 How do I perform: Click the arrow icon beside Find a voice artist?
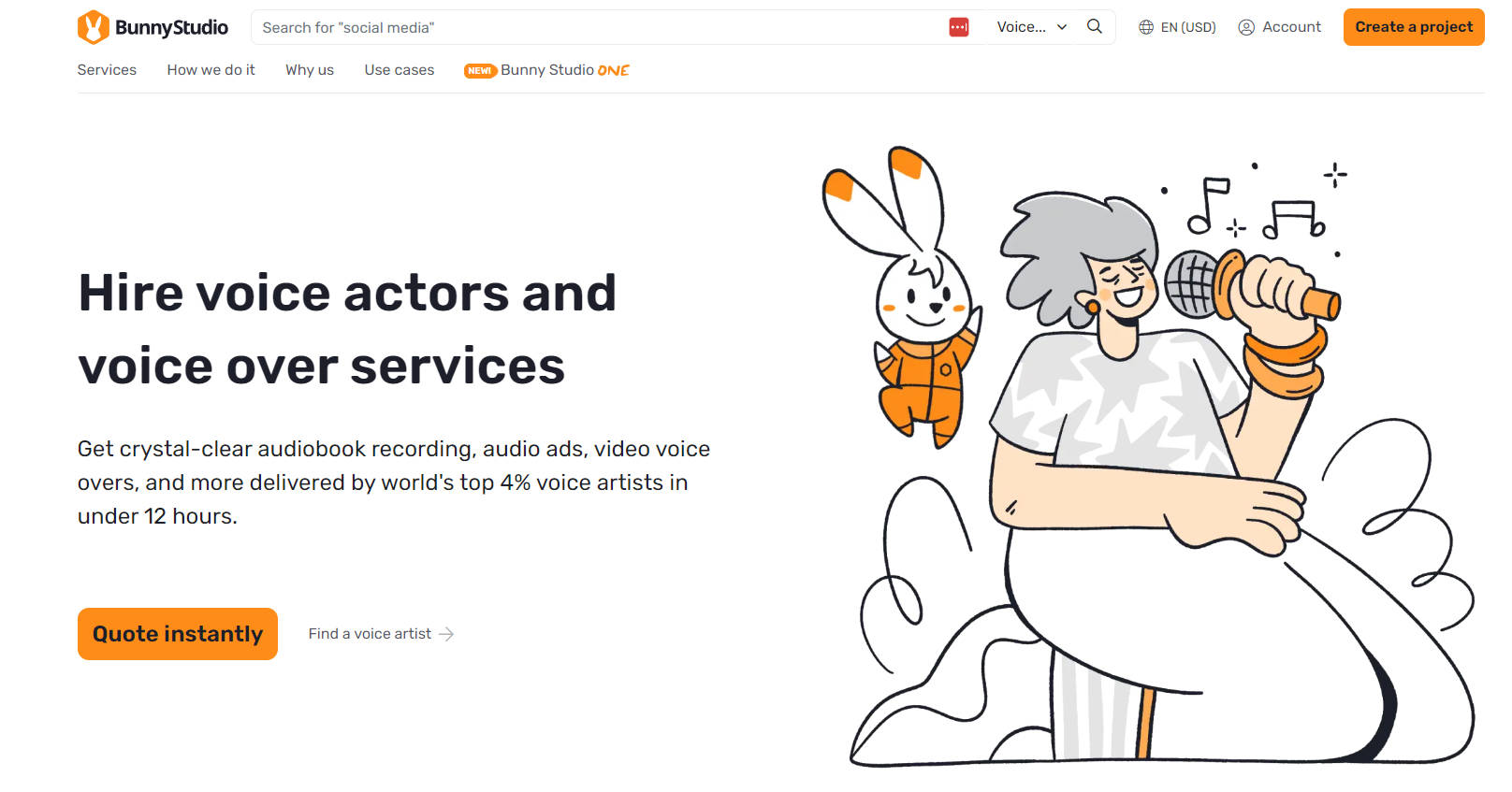[x=446, y=634]
